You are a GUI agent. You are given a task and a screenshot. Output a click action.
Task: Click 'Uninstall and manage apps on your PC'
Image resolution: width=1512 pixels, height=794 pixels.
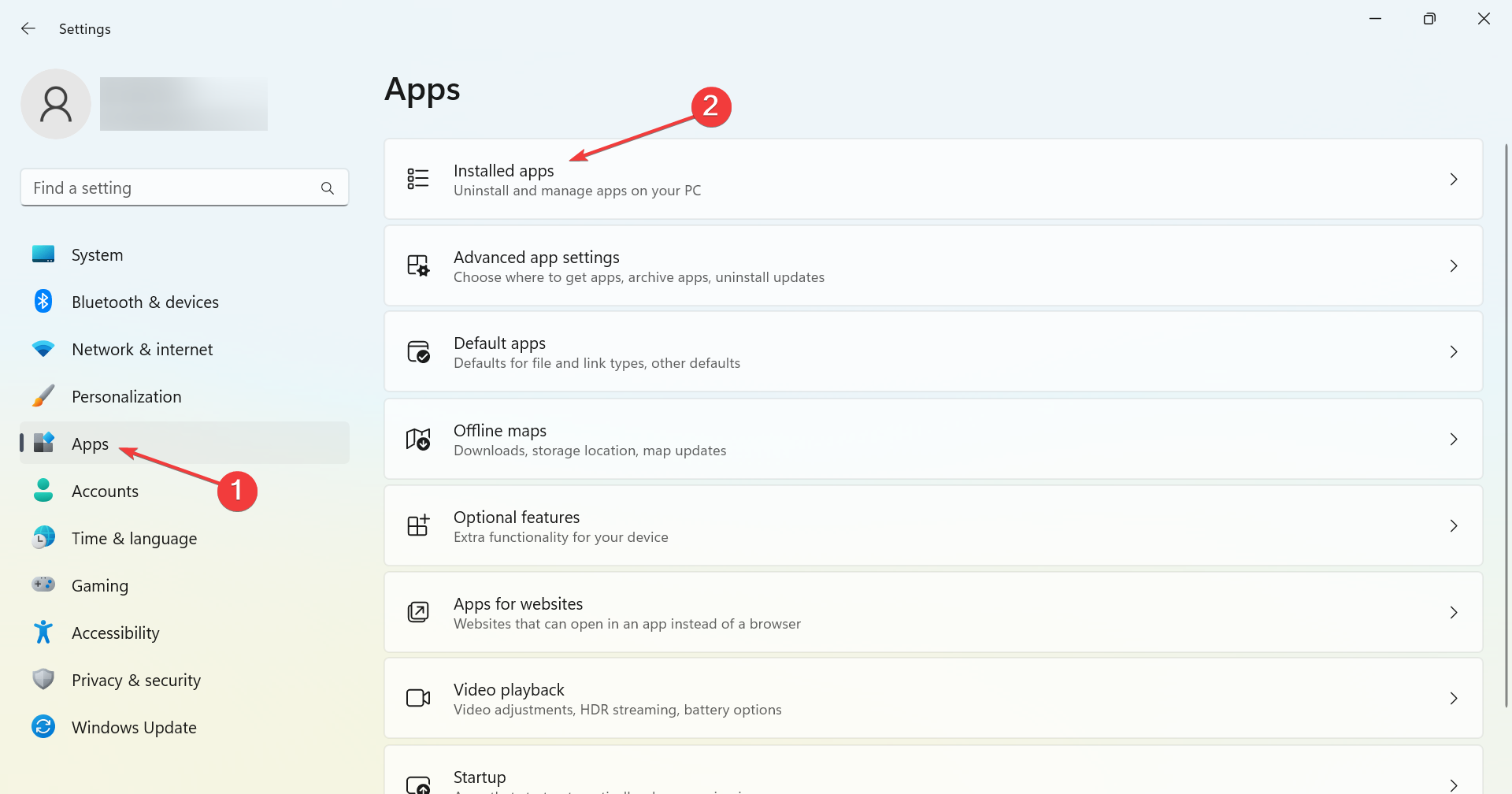(x=577, y=191)
